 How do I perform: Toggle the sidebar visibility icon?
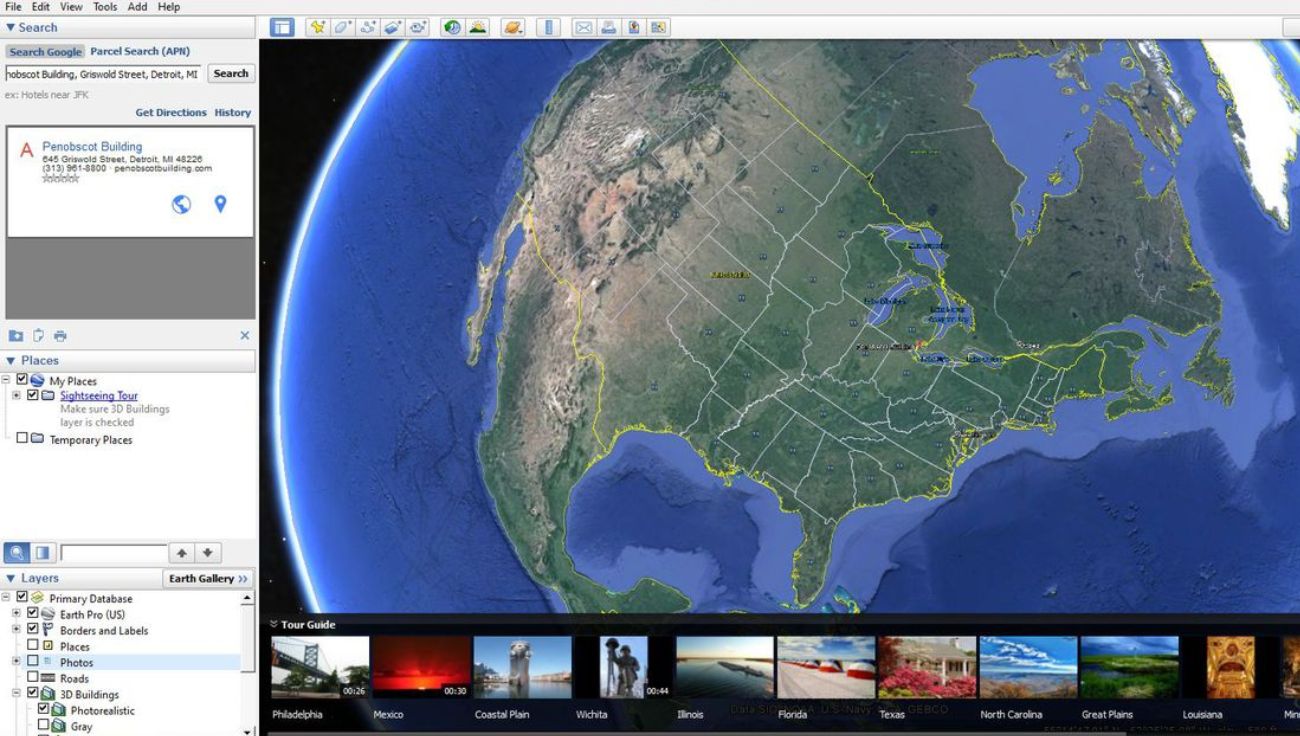pyautogui.click(x=282, y=27)
